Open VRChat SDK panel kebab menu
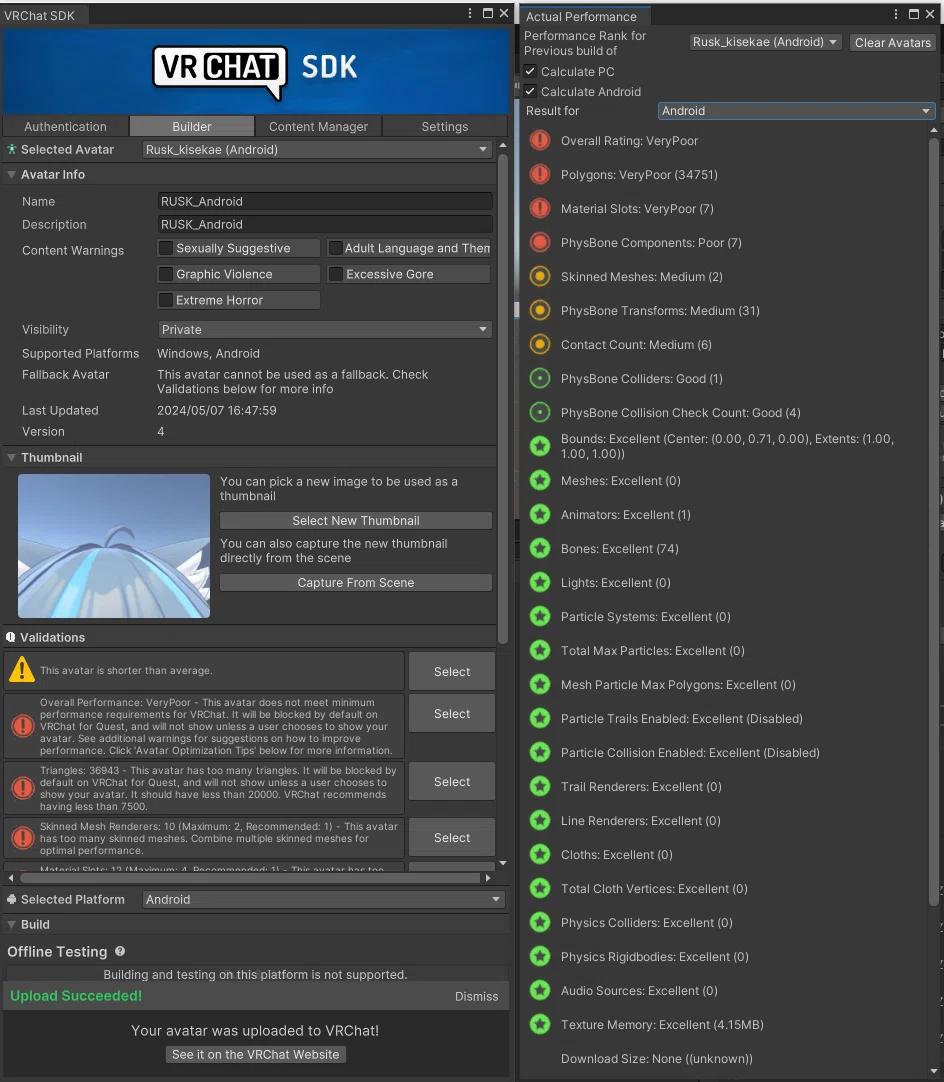This screenshot has height=1082, width=944. click(470, 13)
